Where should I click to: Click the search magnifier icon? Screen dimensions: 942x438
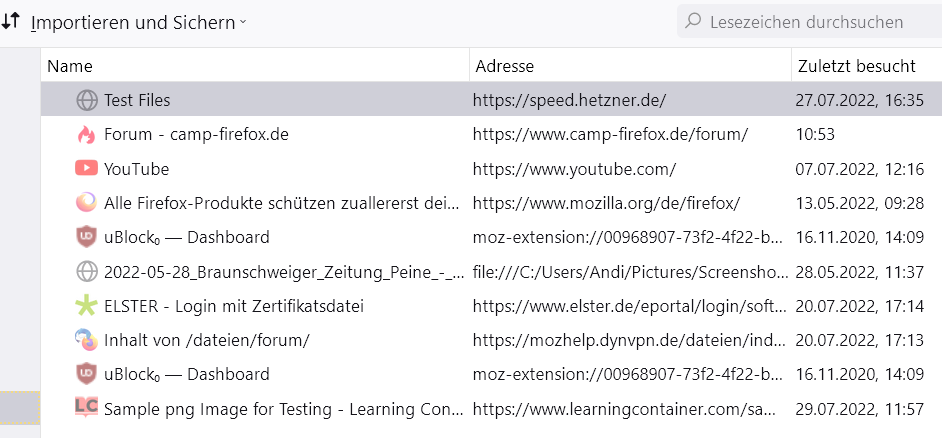692,21
